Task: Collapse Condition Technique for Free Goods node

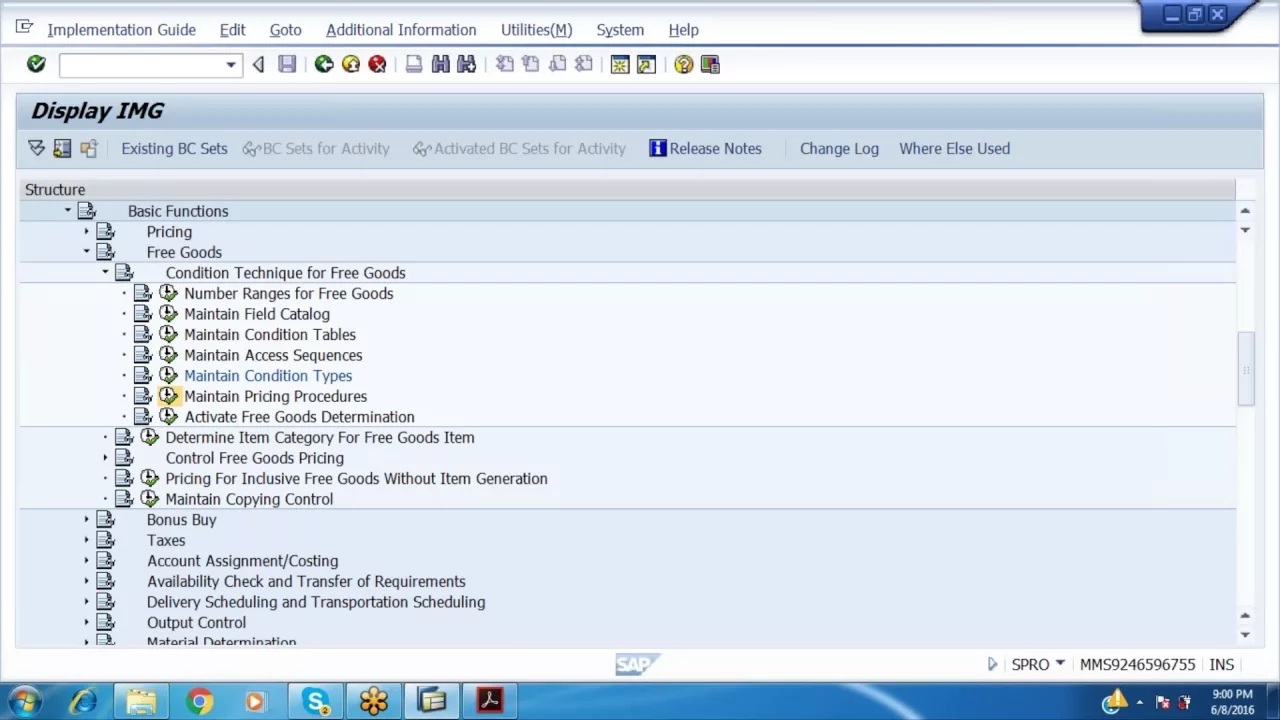Action: [105, 272]
